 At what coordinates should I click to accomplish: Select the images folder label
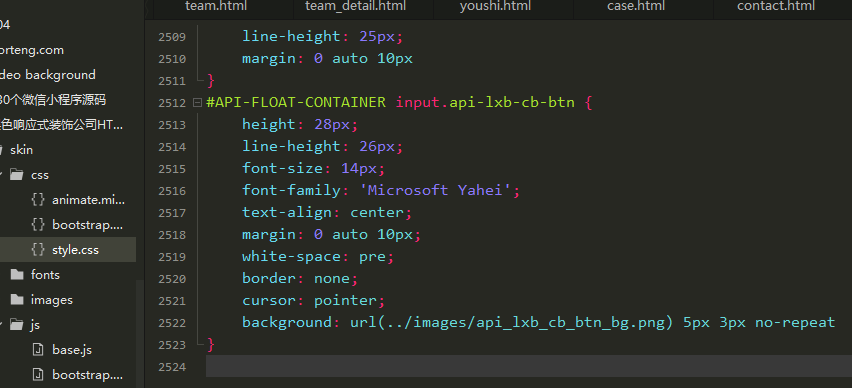[52, 300]
